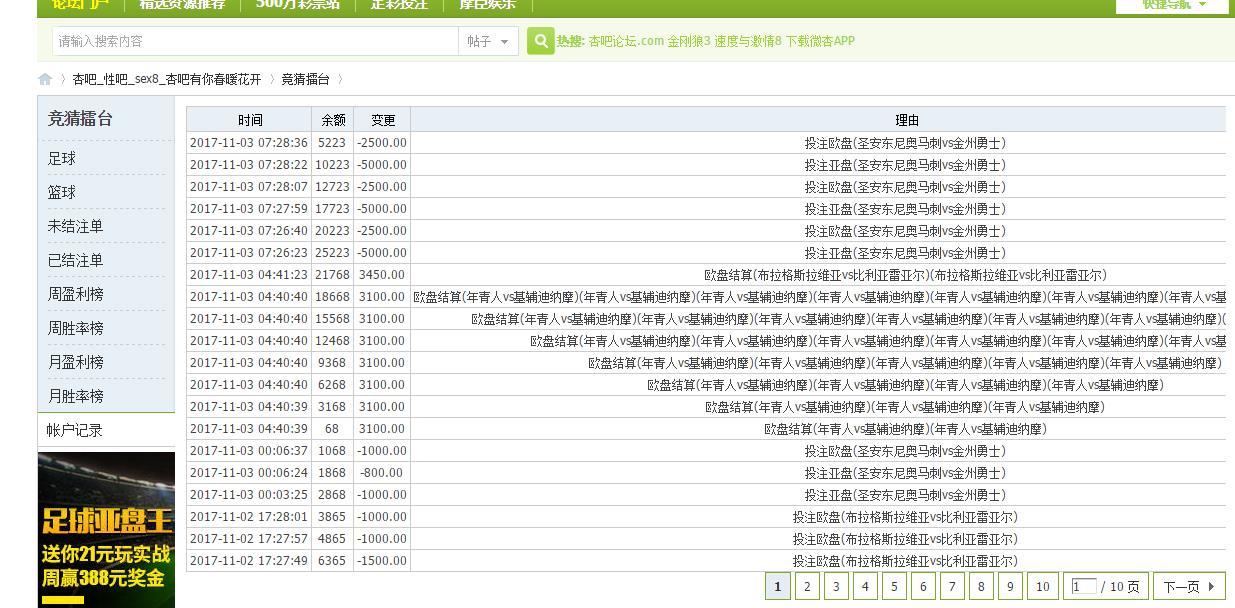
Task: Expand the 快捷导航 quick navigation menu
Action: (1173, 5)
